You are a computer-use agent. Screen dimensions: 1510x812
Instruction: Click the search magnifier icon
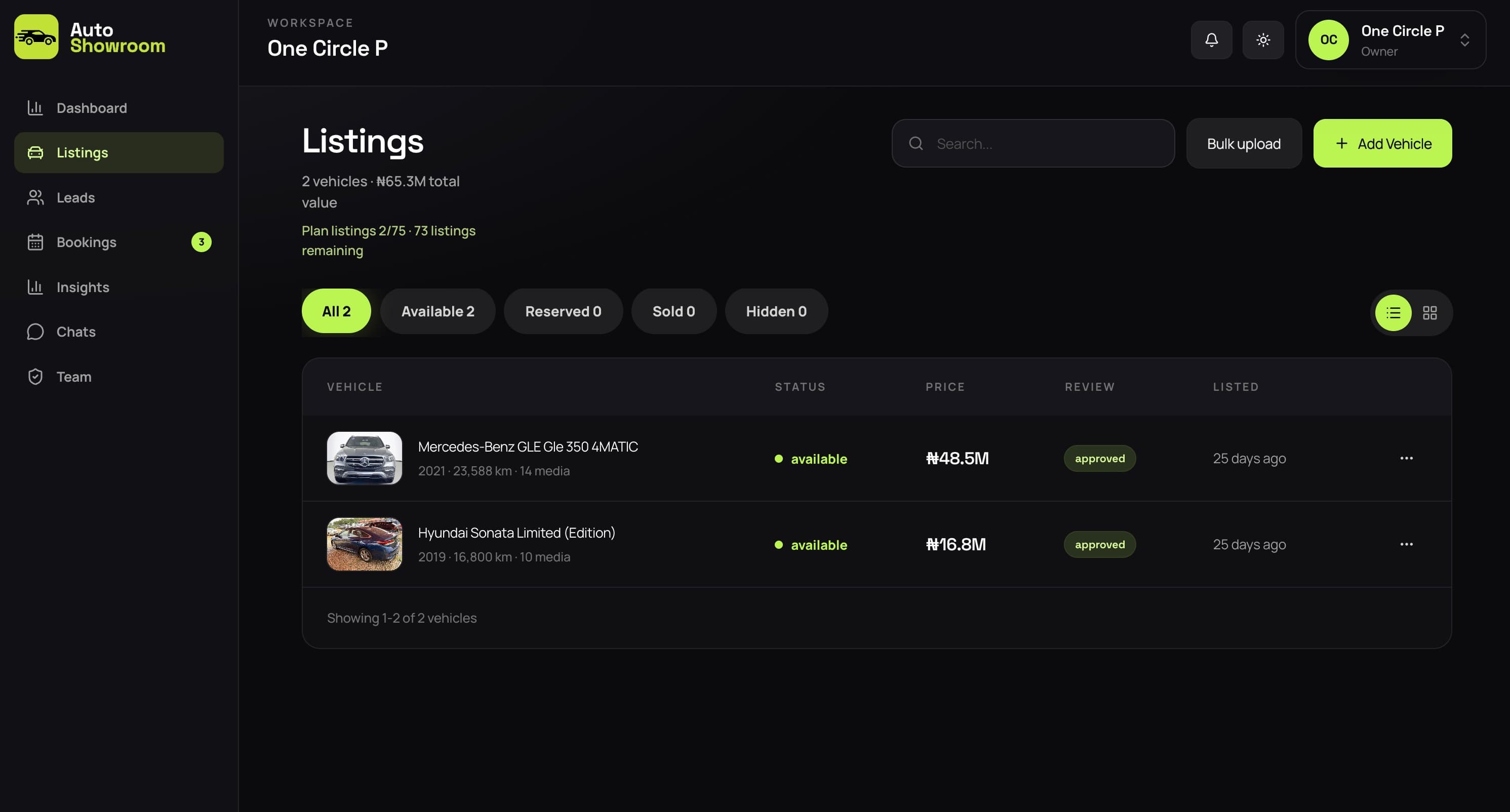click(916, 144)
